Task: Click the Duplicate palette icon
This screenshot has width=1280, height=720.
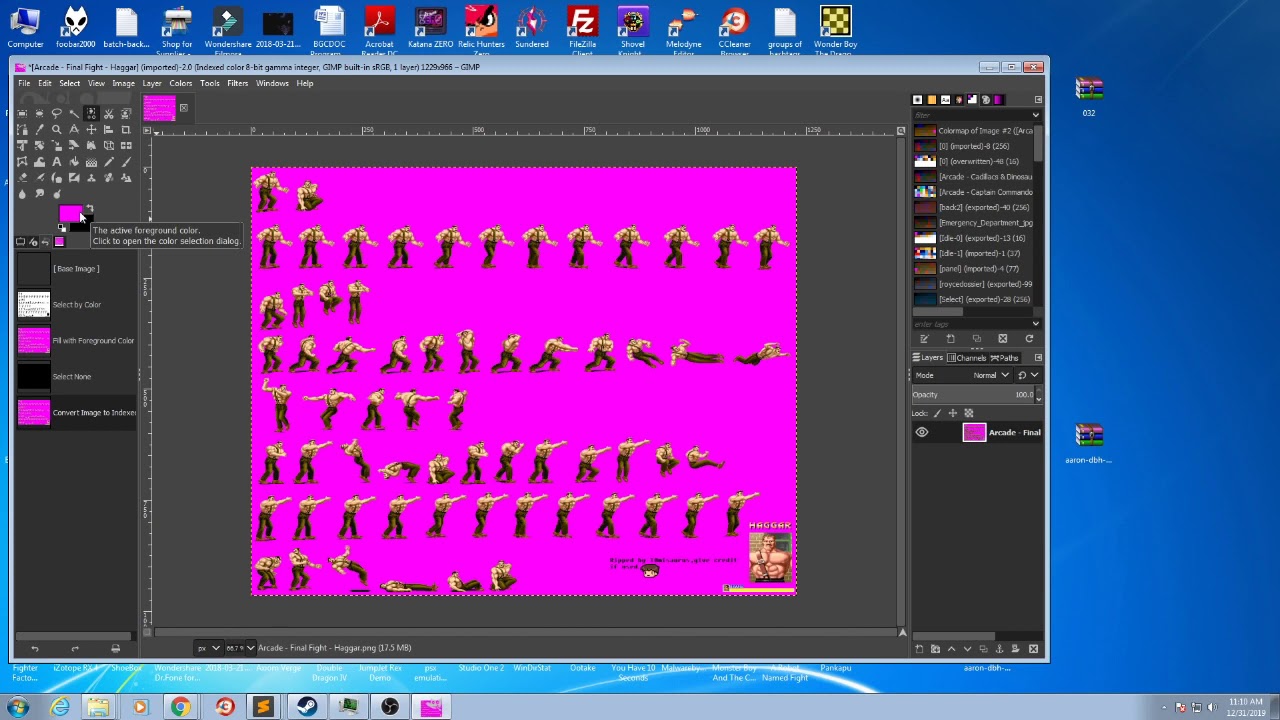Action: click(977, 338)
